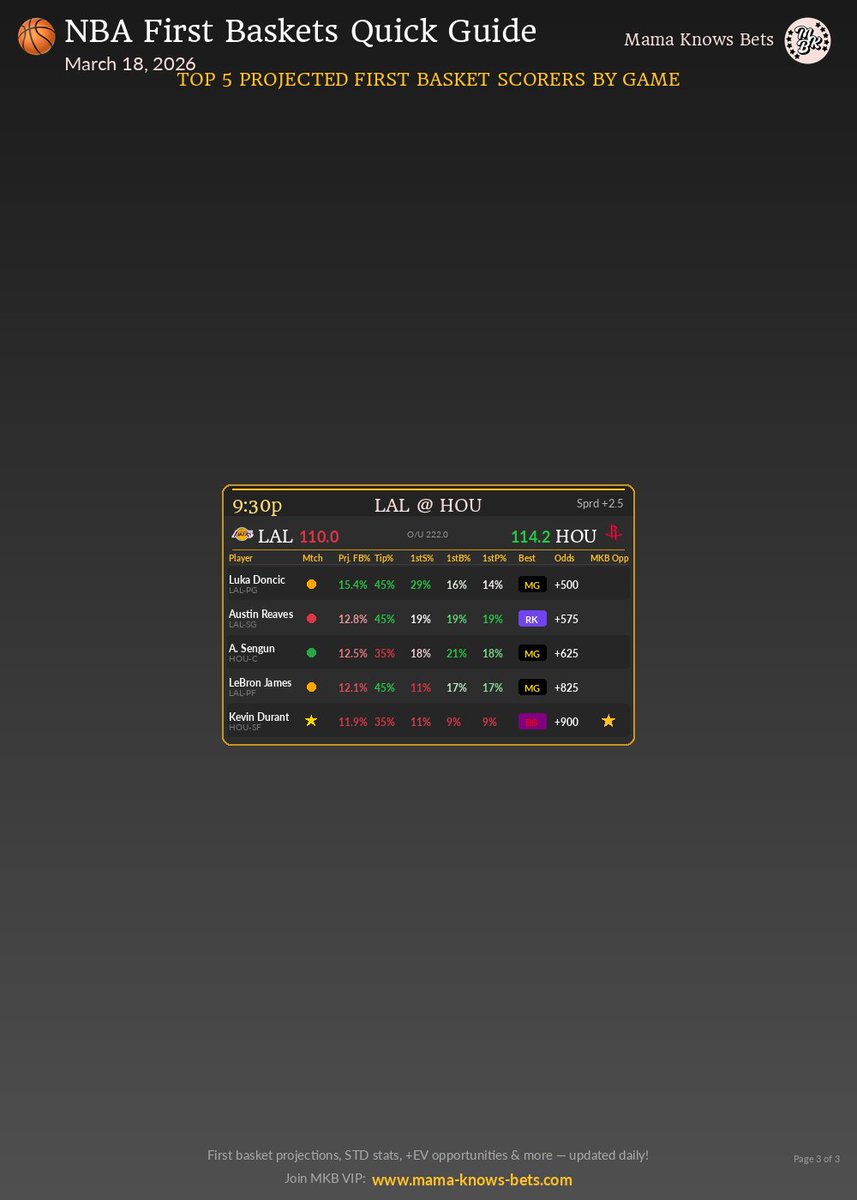
Task: Click A. Sengun's 35% tip percentage
Action: (x=384, y=653)
